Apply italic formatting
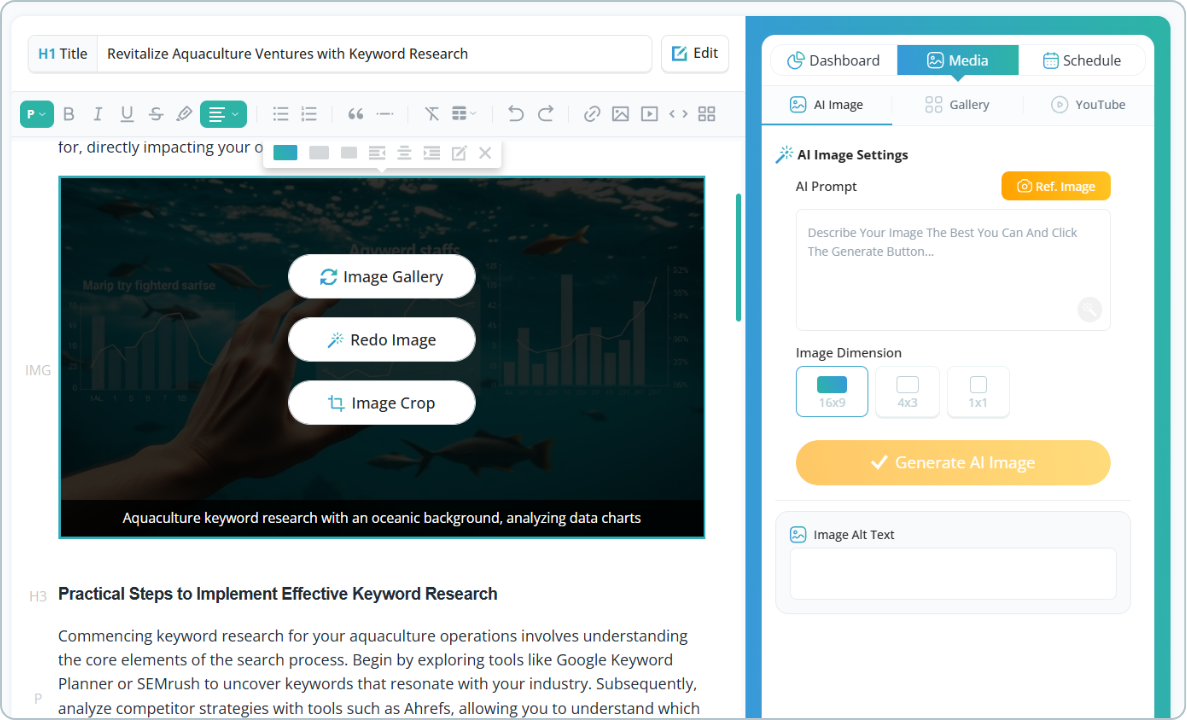 click(97, 113)
